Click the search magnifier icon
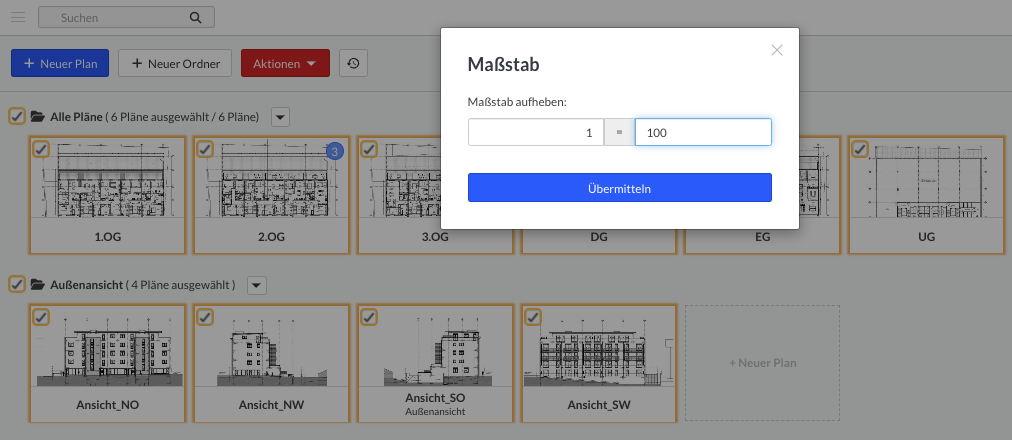1012x440 pixels. click(196, 18)
